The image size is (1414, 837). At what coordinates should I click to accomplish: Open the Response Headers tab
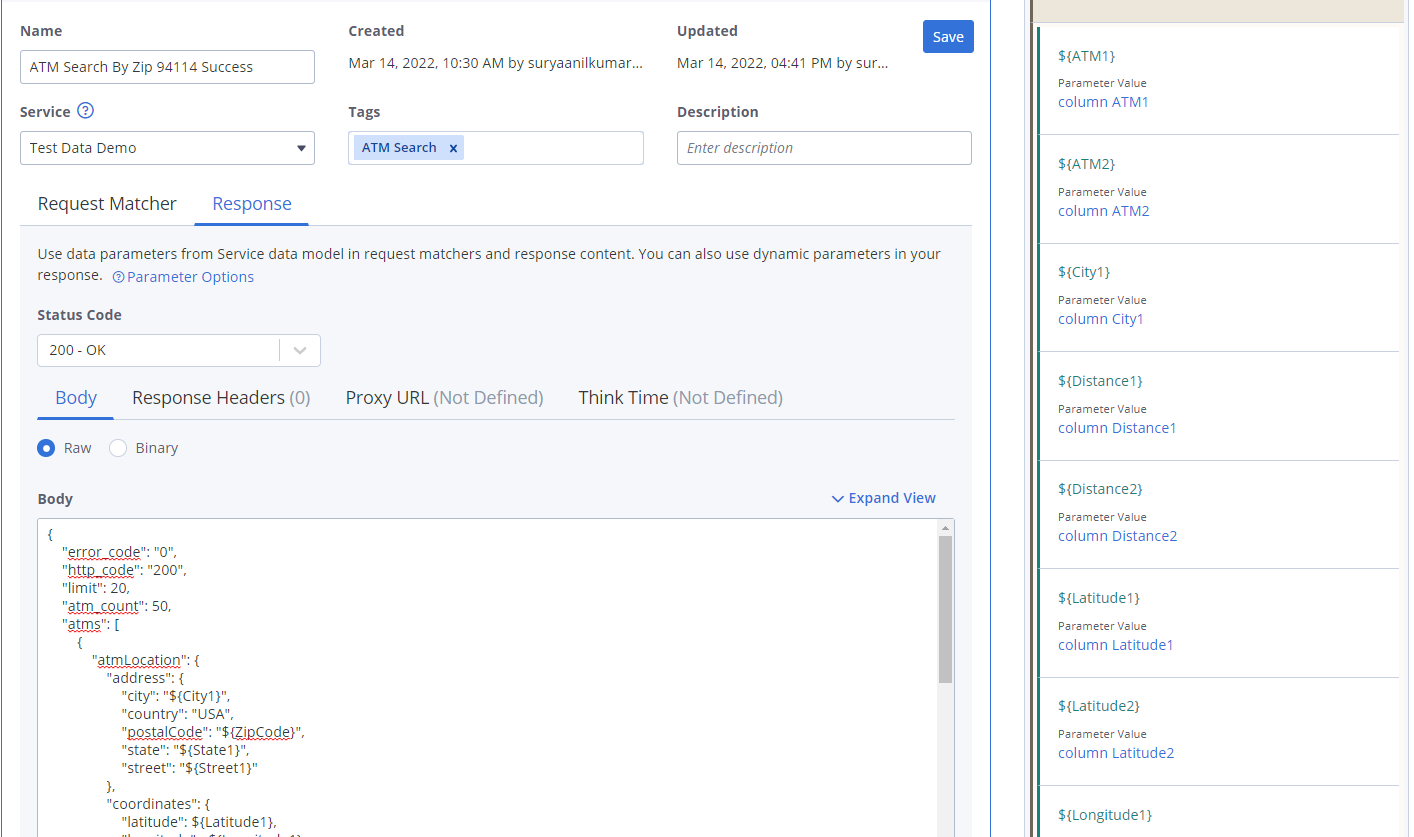coord(221,398)
